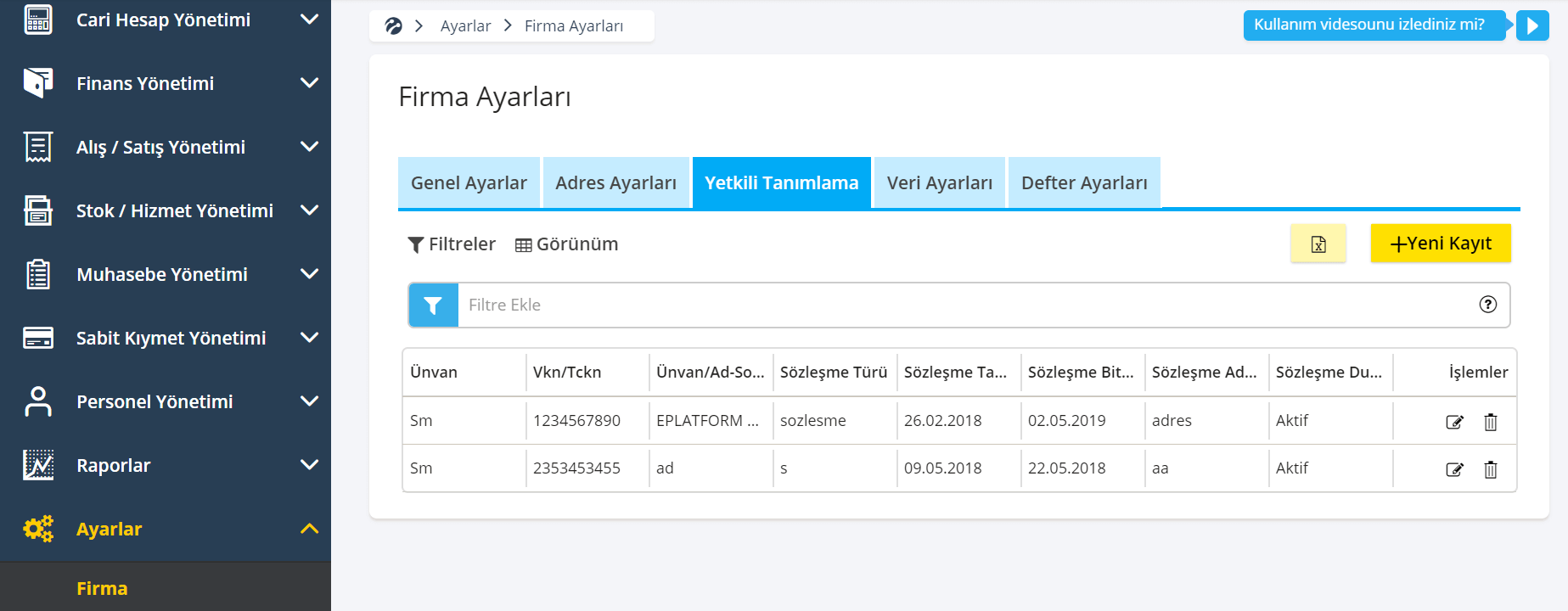Click the Cari Hesap Yönetimi calculator icon
Screen dimensions: 1568x611
pyautogui.click(x=38, y=20)
